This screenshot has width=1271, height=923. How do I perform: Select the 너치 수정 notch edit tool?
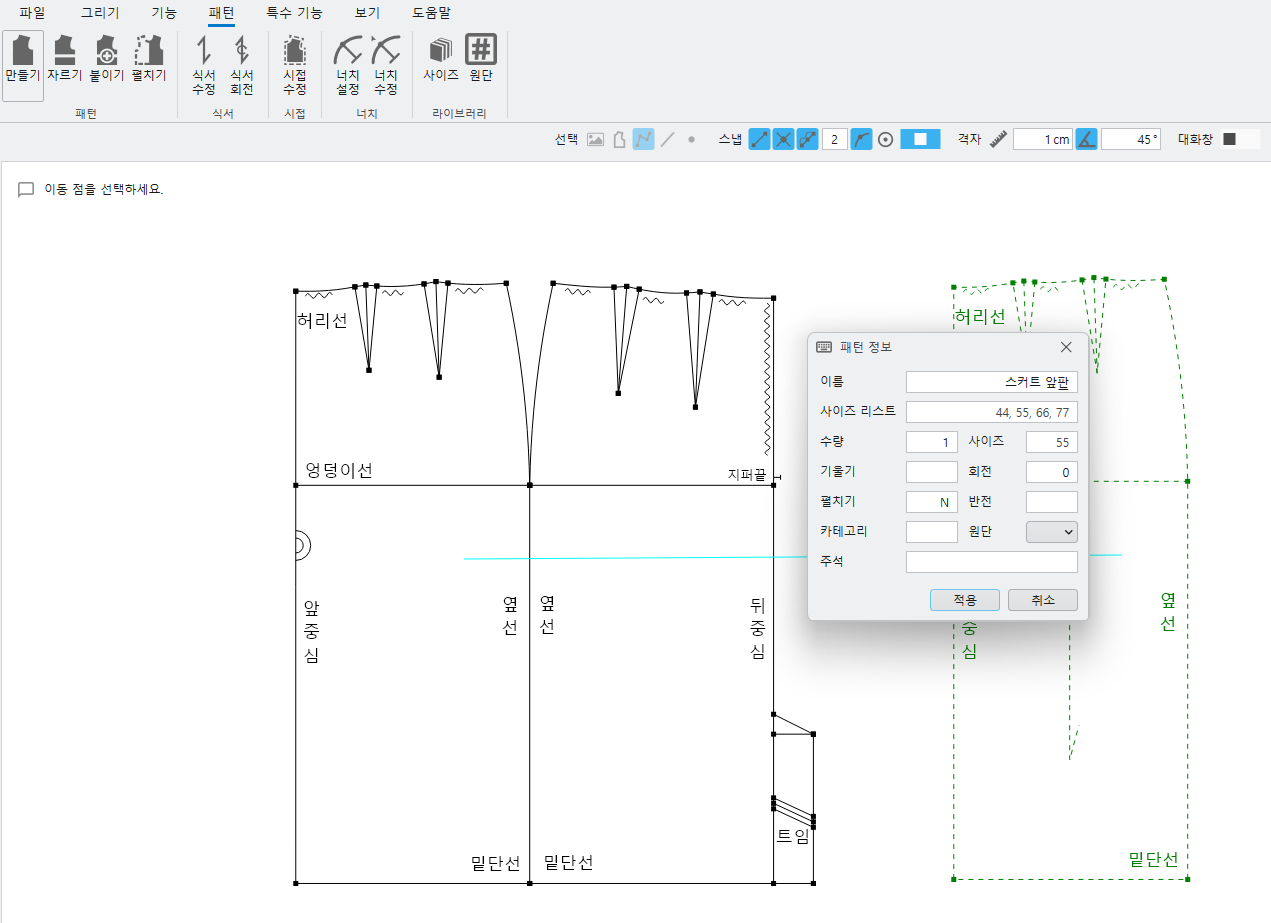coord(386,66)
